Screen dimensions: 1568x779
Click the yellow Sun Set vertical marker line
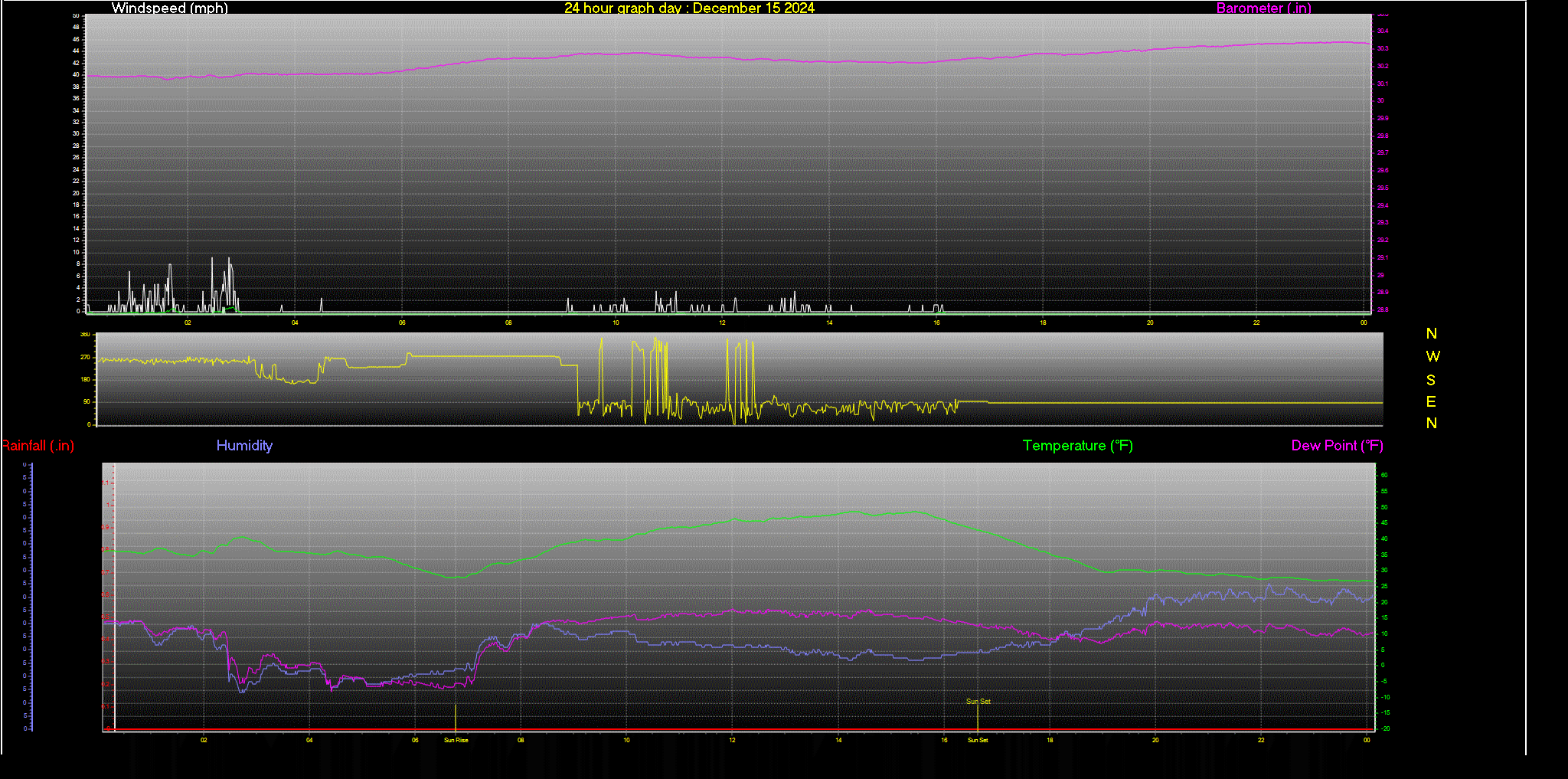point(977,717)
